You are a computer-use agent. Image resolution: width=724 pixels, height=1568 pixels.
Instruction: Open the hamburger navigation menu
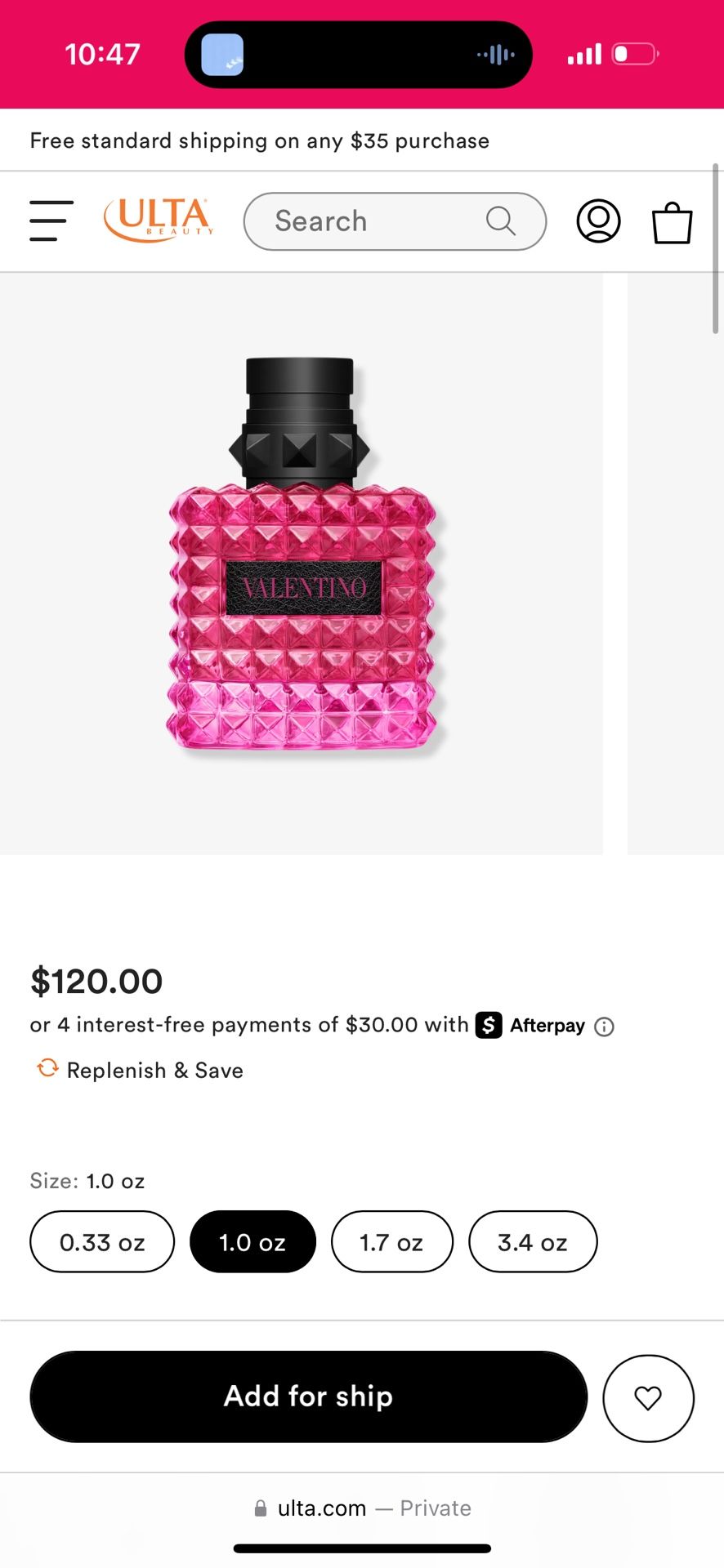(51, 220)
